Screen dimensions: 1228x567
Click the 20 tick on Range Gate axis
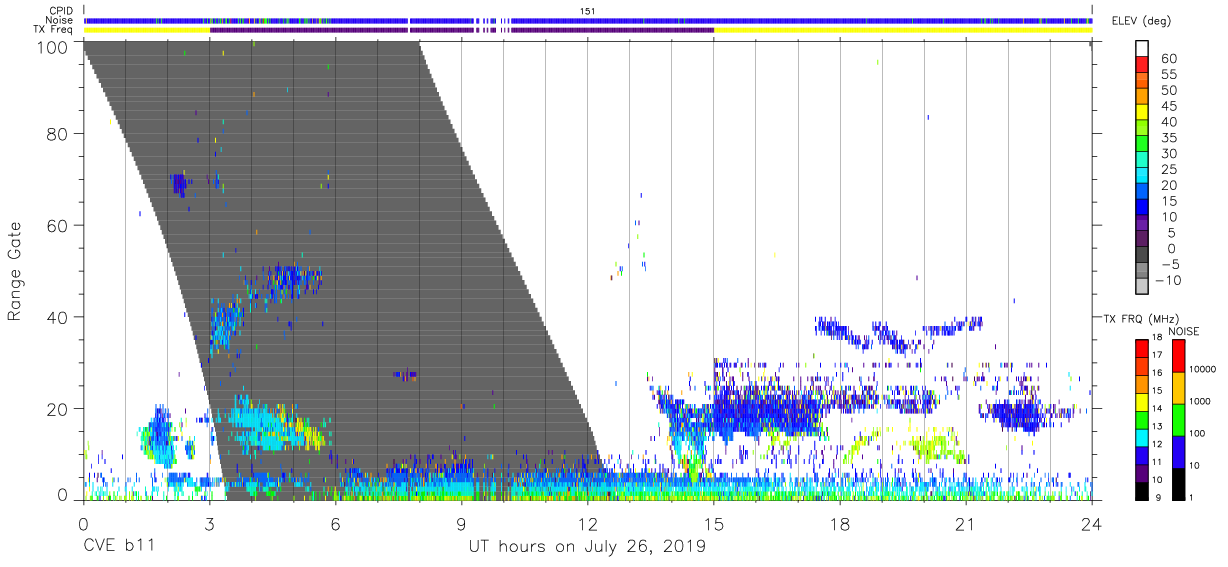(x=58, y=408)
